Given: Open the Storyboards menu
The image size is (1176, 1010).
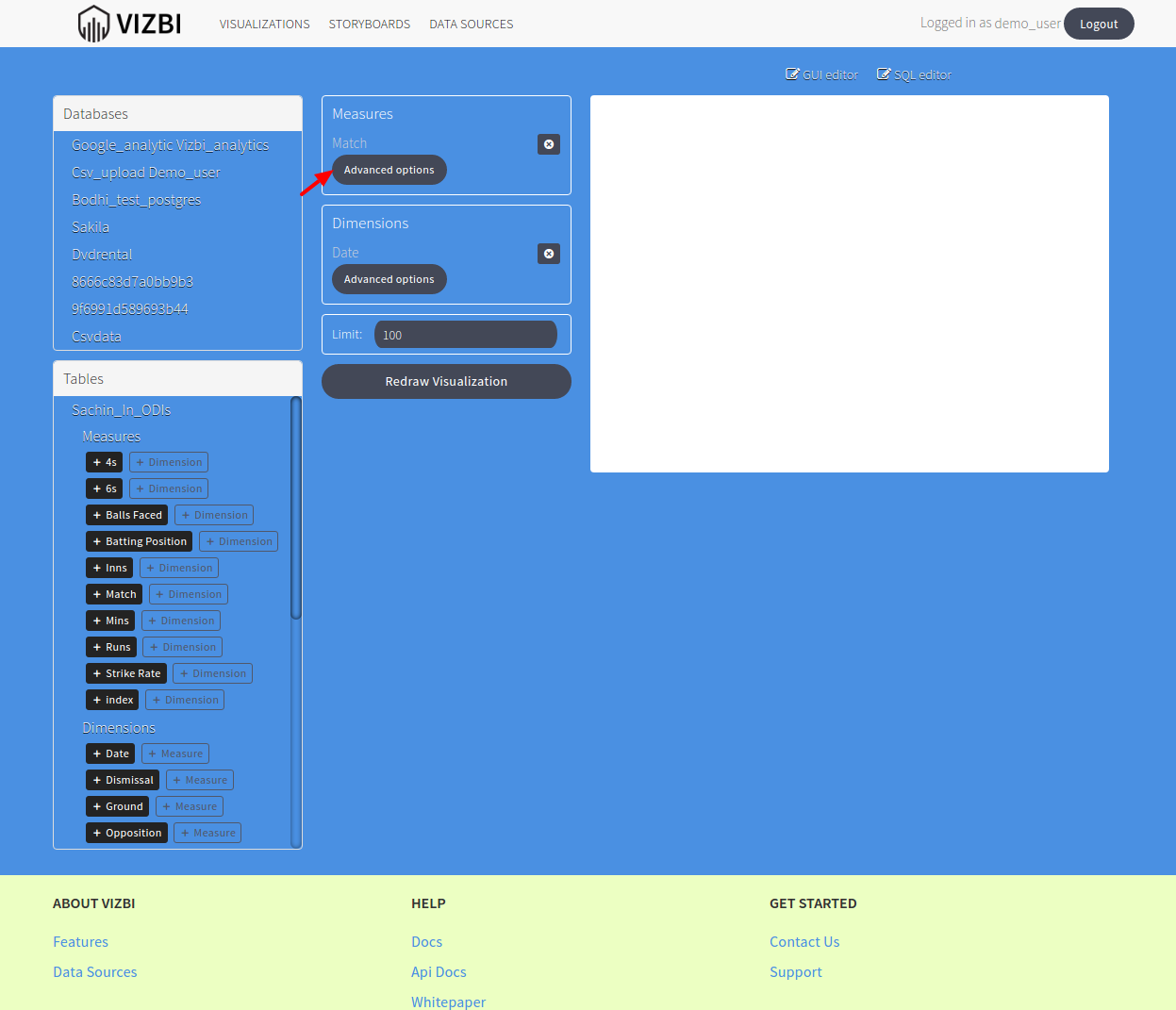Looking at the screenshot, I should click(369, 24).
